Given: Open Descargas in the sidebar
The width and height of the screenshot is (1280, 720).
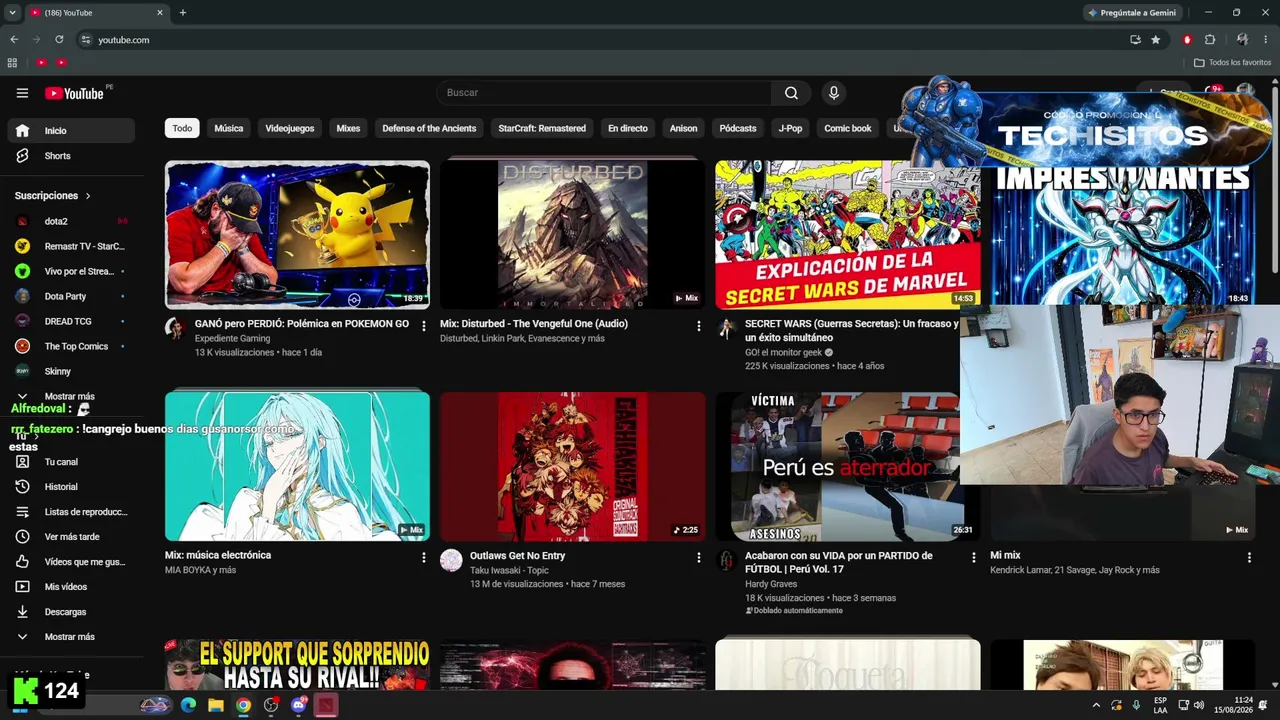Looking at the screenshot, I should [x=70, y=612].
